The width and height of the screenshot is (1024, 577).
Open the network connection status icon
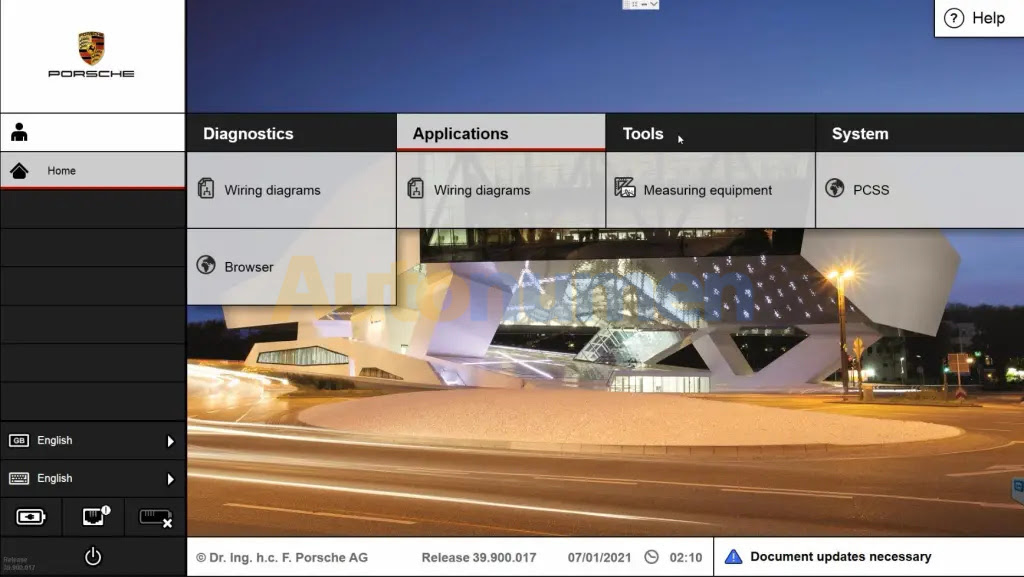point(94,517)
